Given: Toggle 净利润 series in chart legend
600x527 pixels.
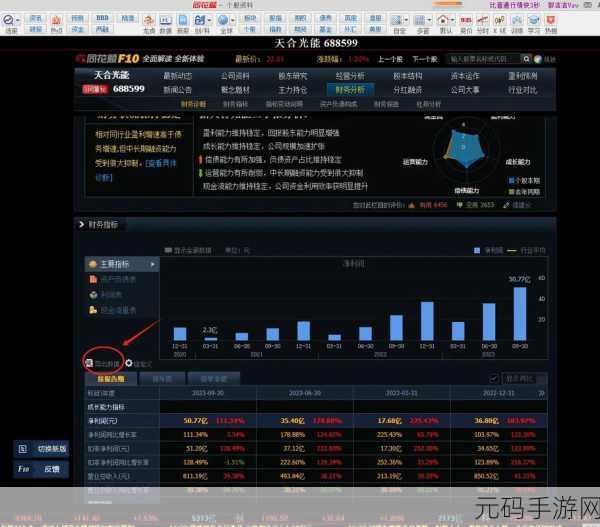Looking at the screenshot, I should coord(477,250).
